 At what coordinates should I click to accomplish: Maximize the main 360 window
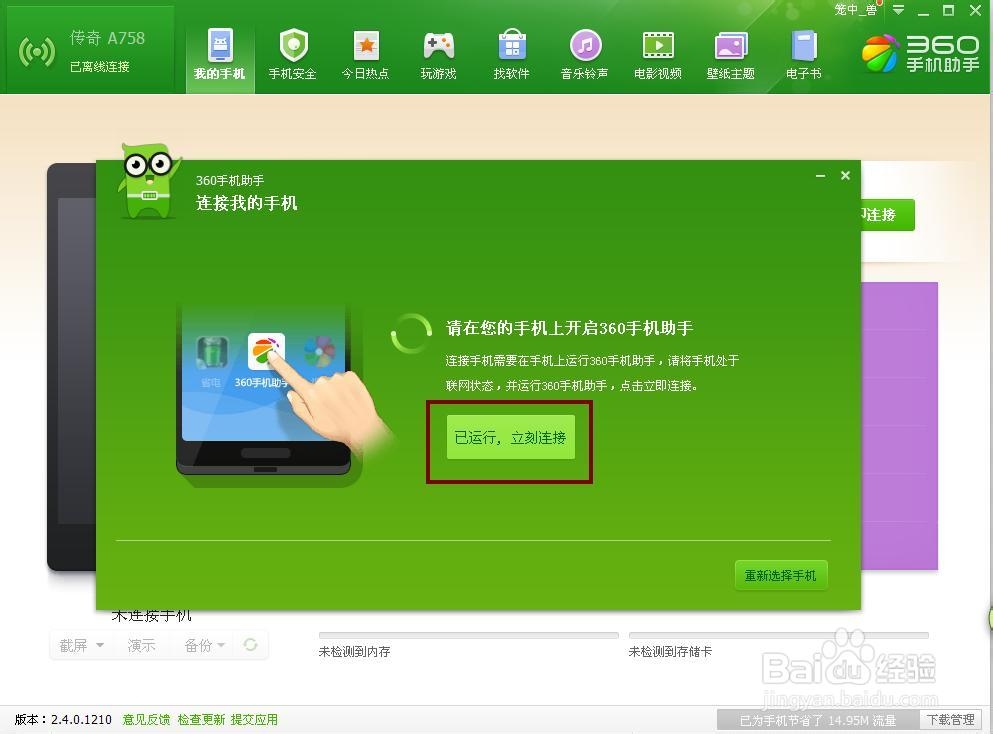[948, 10]
